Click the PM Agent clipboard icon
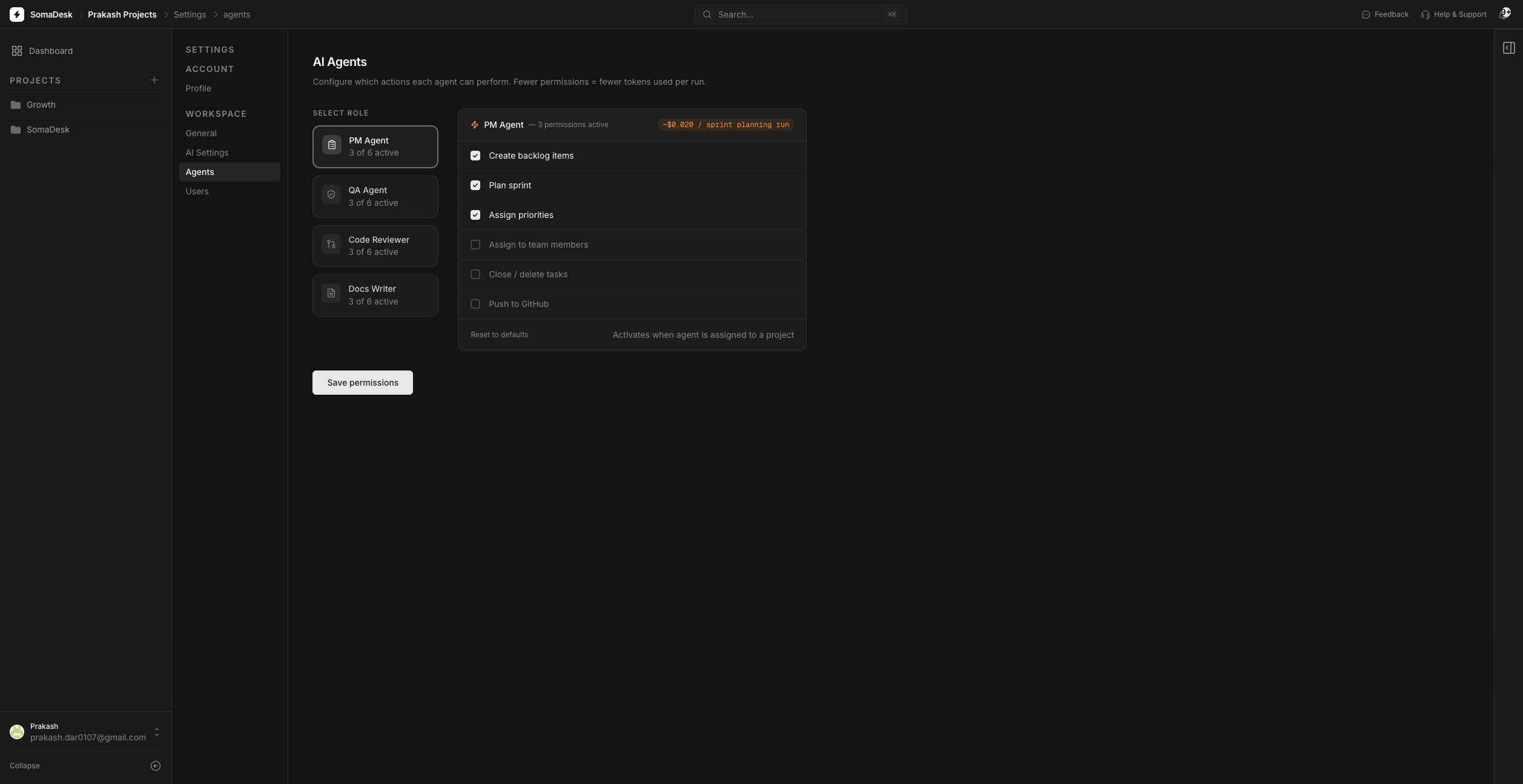 click(x=332, y=145)
